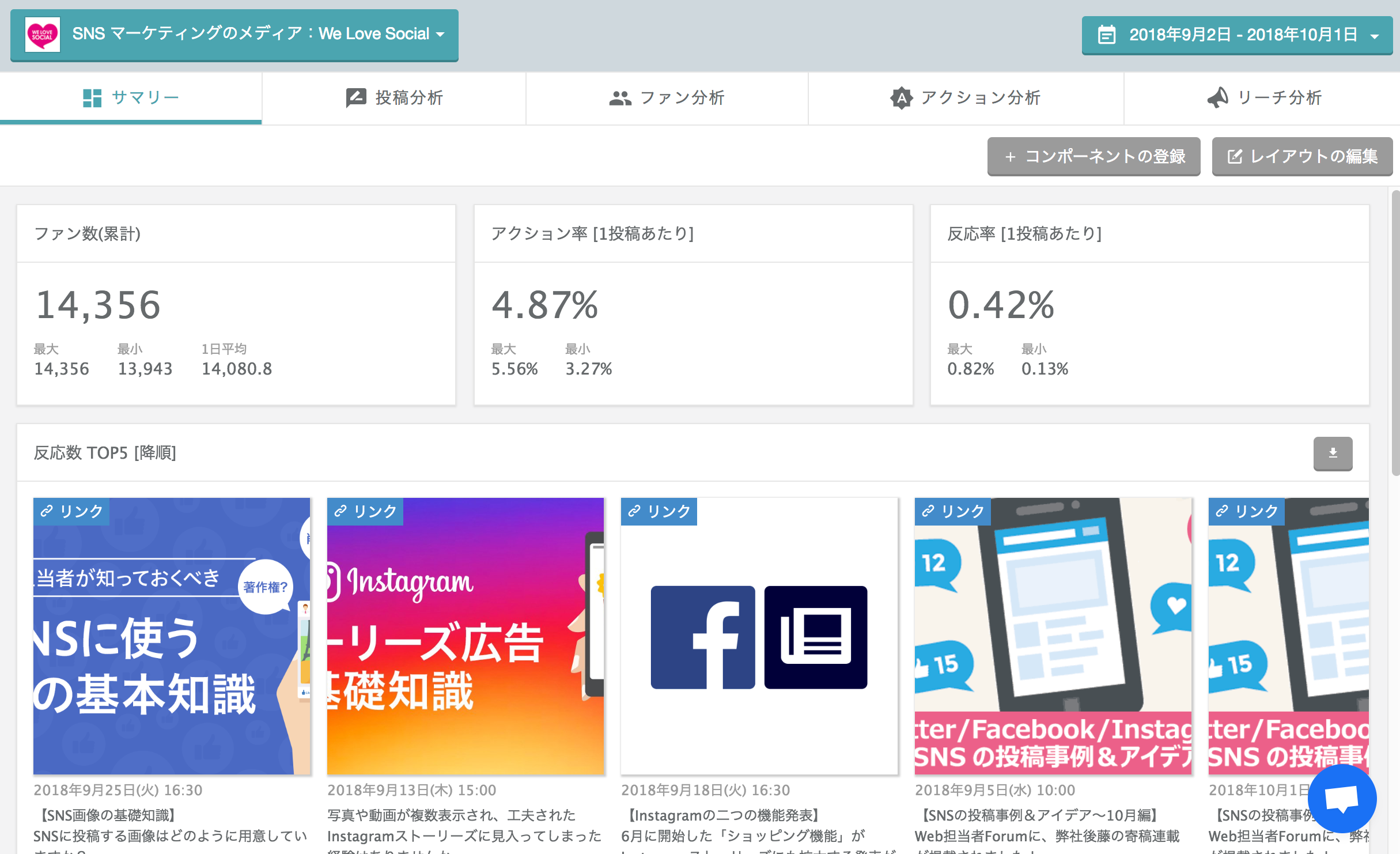
Task: Click コンポーネントの登録 button
Action: [x=1093, y=156]
